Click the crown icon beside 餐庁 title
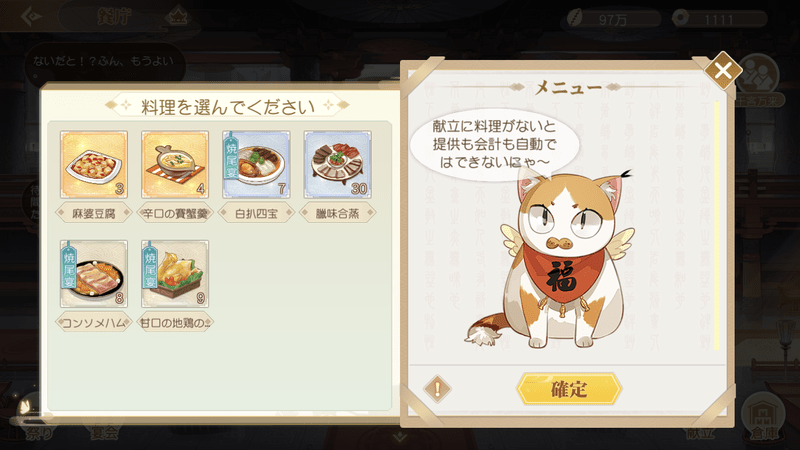 click(177, 17)
